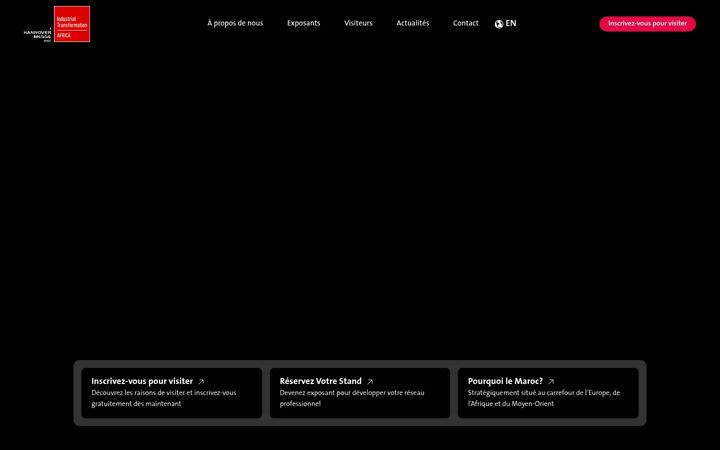This screenshot has height=450, width=720.
Task: Click arrow icon next to Réservez Votre Stand
Action: (370, 382)
